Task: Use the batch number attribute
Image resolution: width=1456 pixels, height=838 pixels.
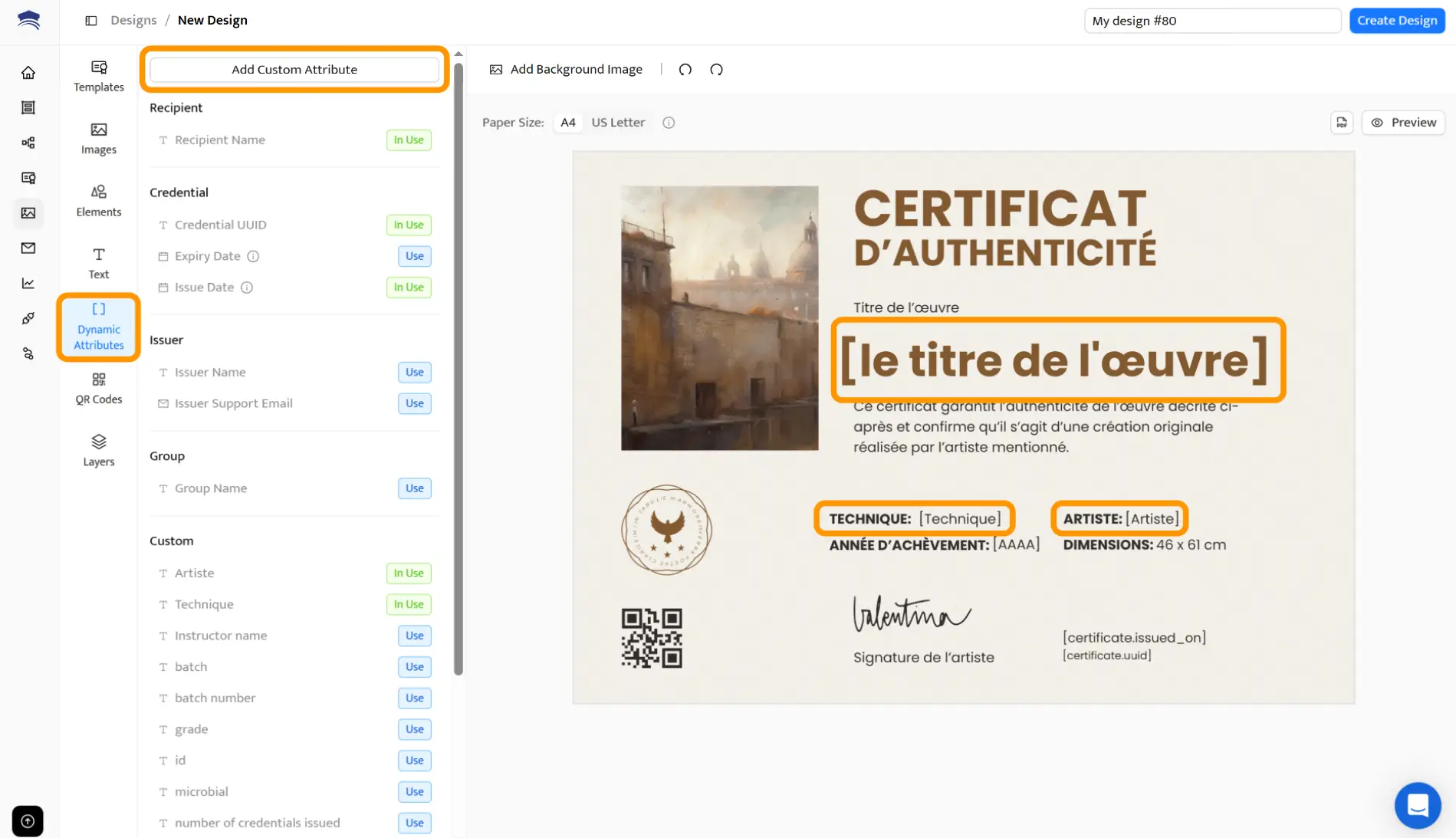Action: tap(415, 698)
